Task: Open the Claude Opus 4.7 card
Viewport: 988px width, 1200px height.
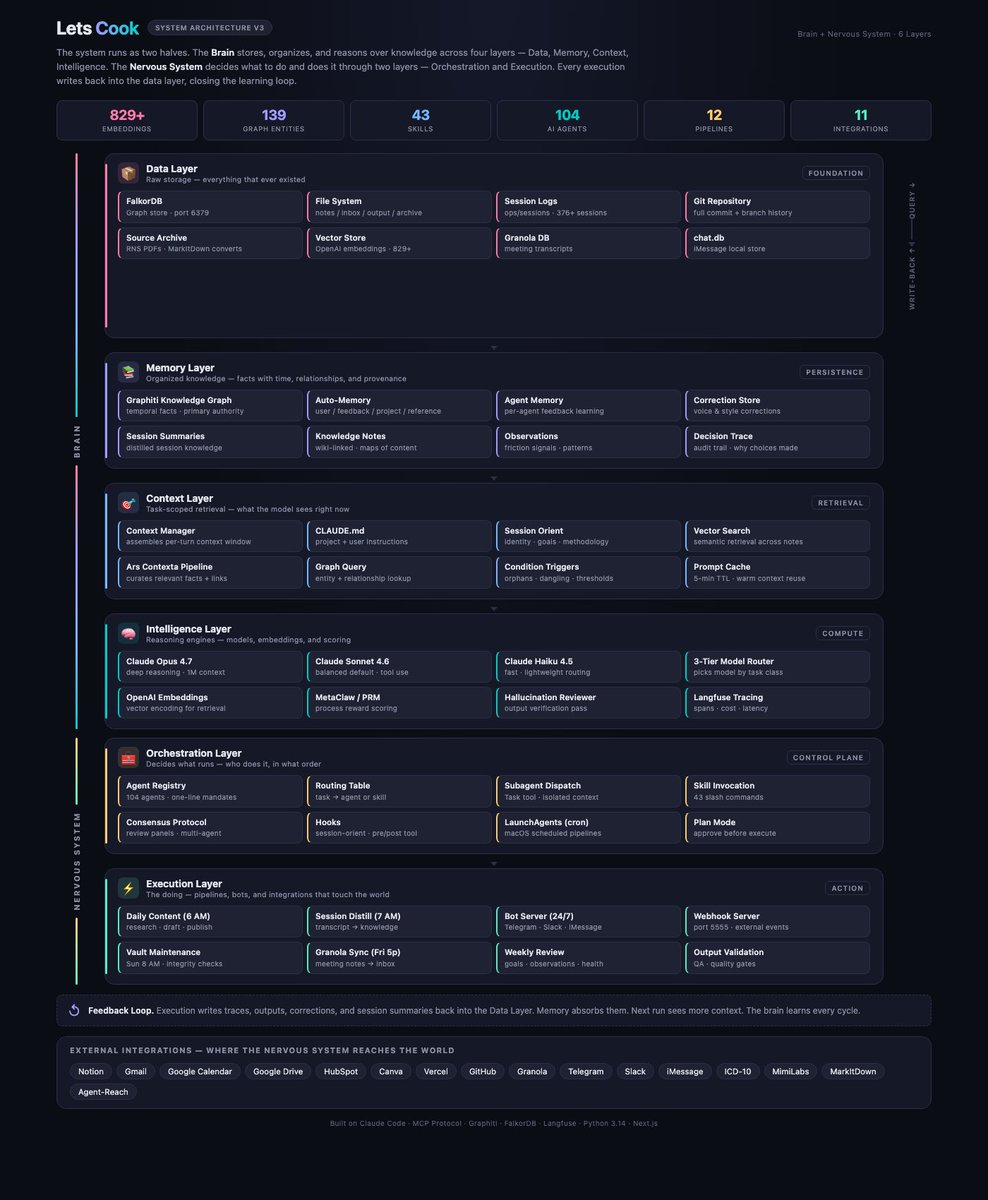Action: coord(209,667)
